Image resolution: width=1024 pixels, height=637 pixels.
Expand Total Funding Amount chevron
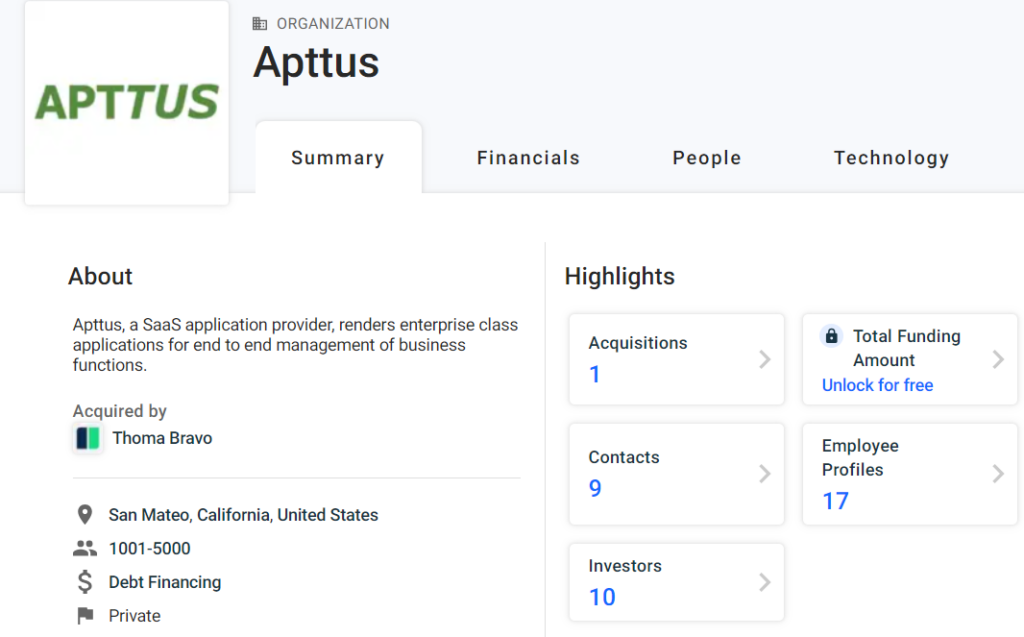(998, 359)
